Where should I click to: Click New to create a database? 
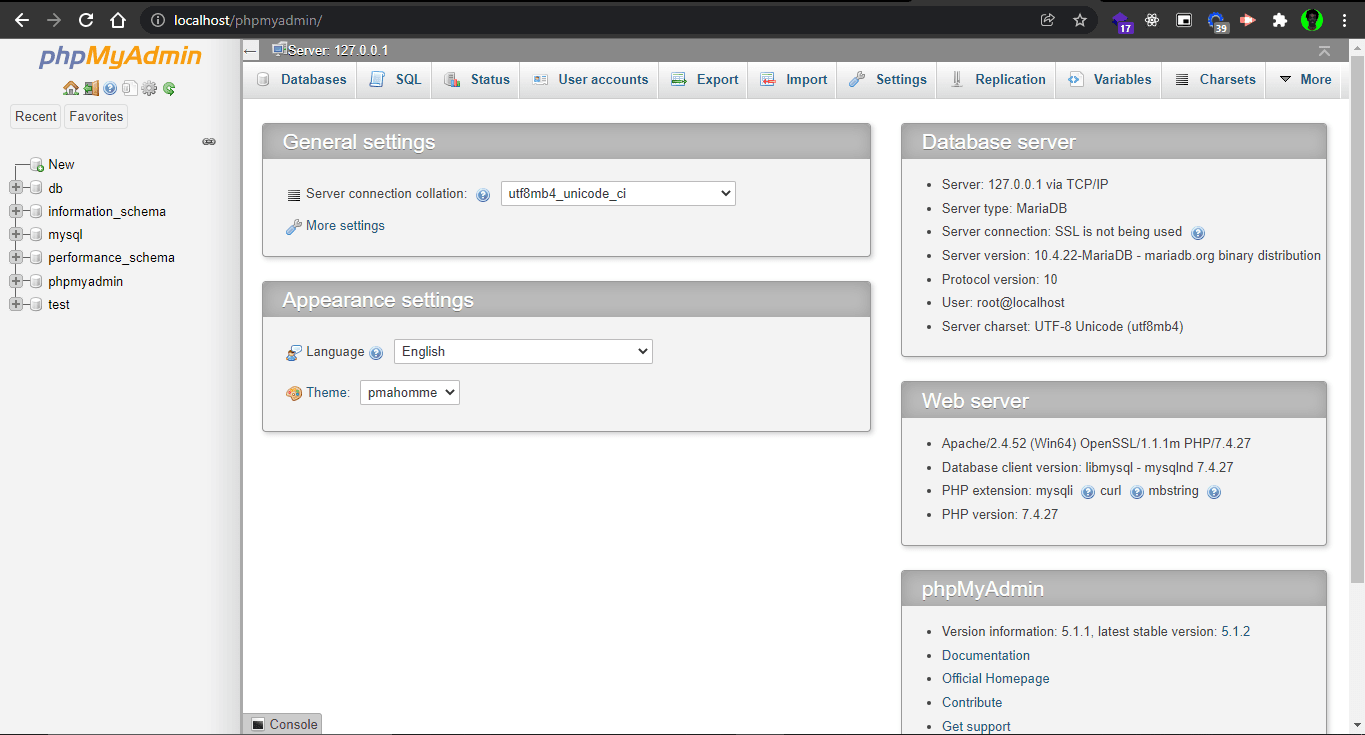click(61, 165)
